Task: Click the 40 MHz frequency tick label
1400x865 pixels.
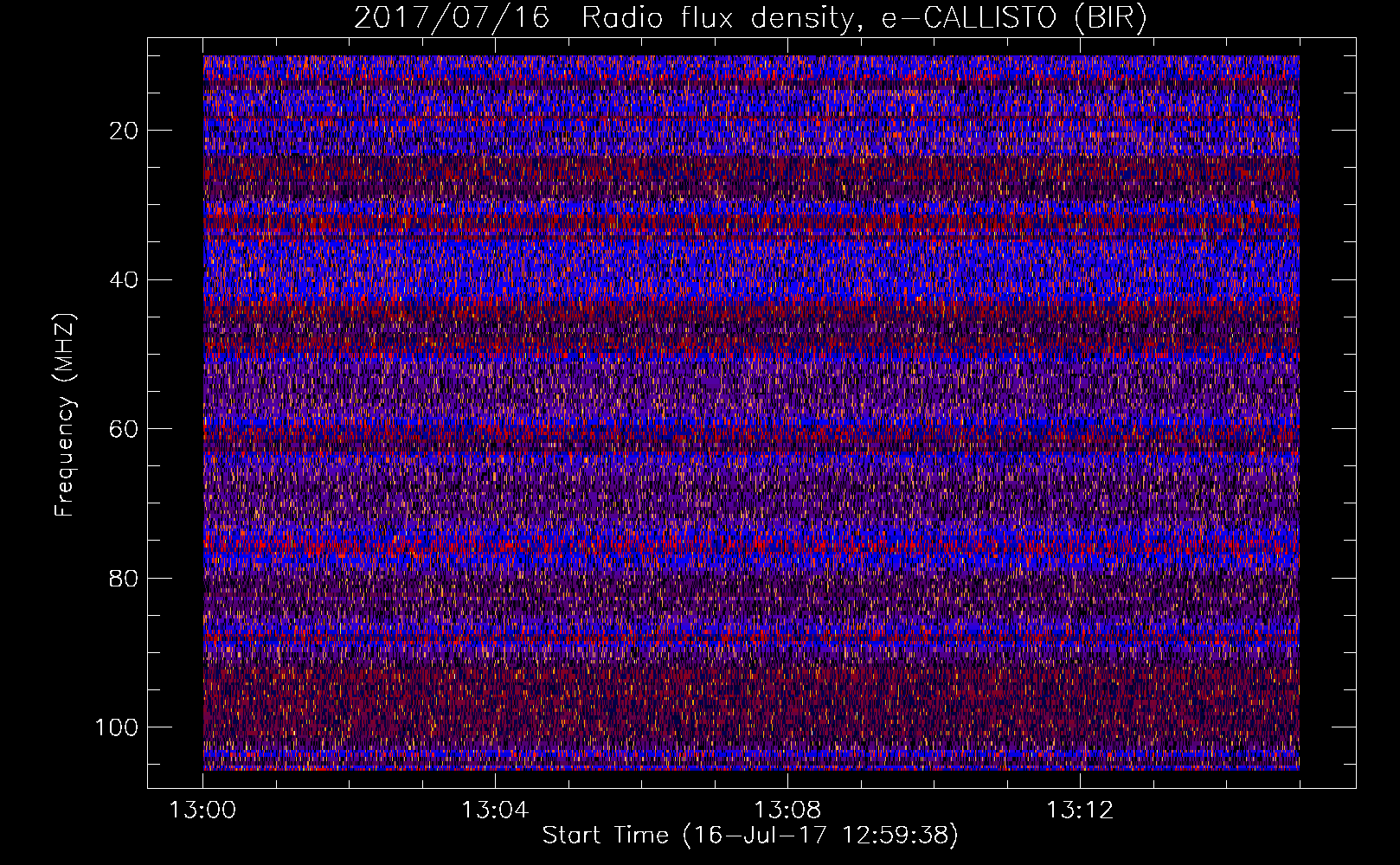Action: [x=125, y=279]
